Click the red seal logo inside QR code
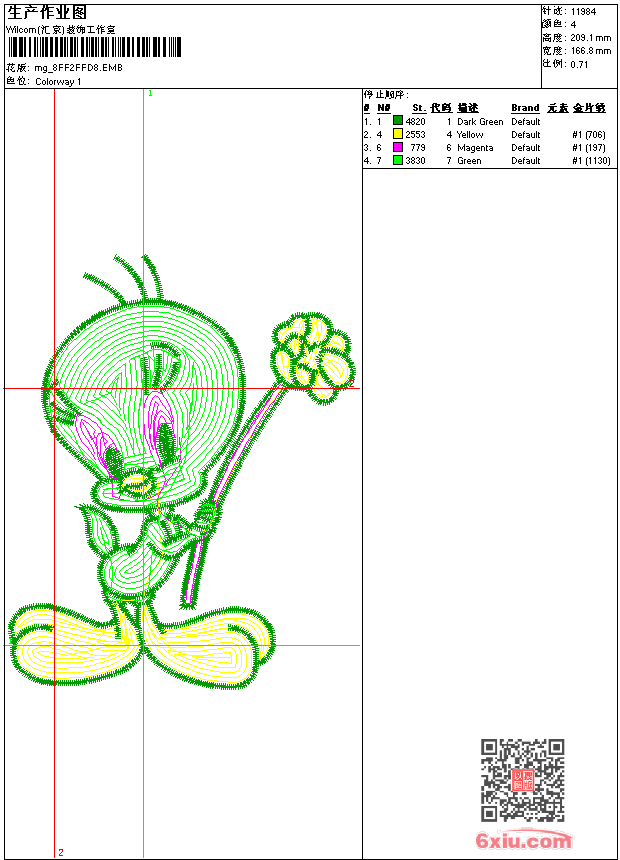This screenshot has width=620, height=860. [522, 780]
